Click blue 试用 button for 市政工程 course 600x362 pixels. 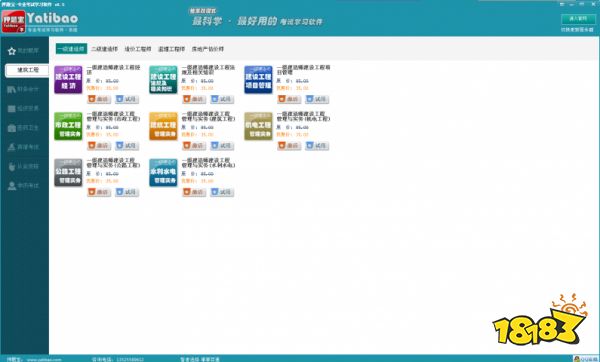tap(127, 145)
